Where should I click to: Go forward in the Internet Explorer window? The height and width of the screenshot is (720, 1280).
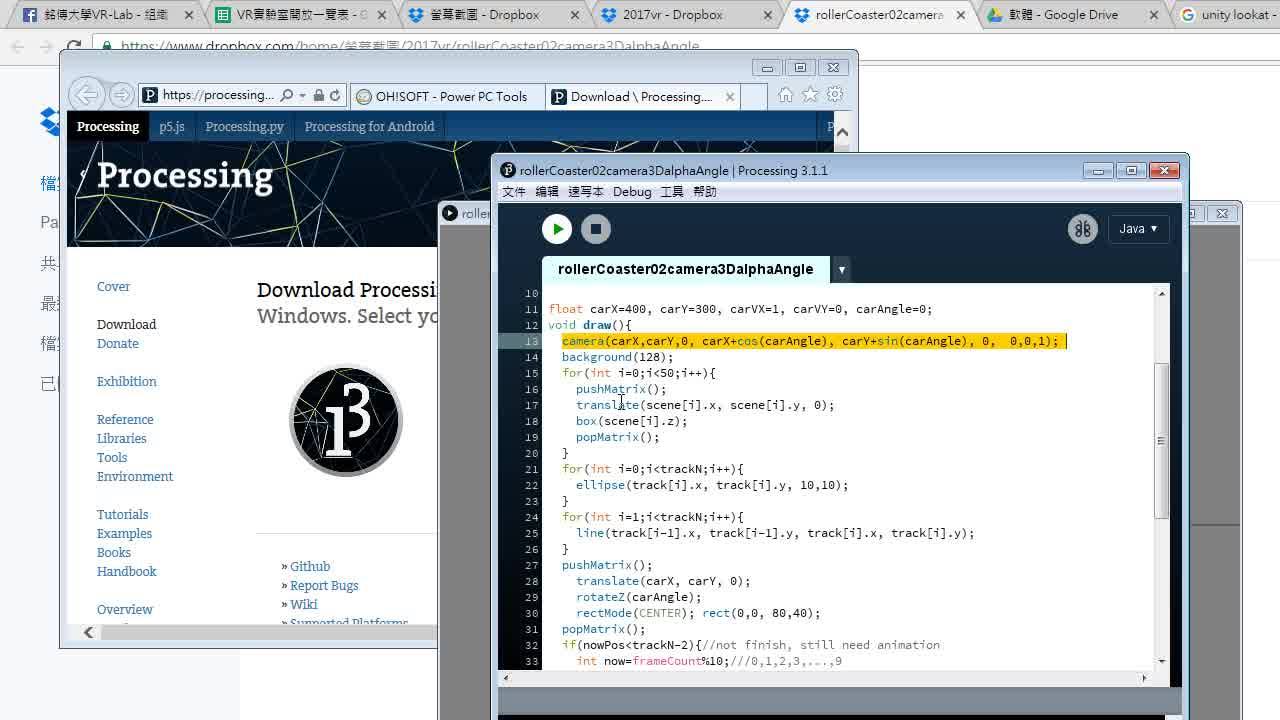coord(121,95)
